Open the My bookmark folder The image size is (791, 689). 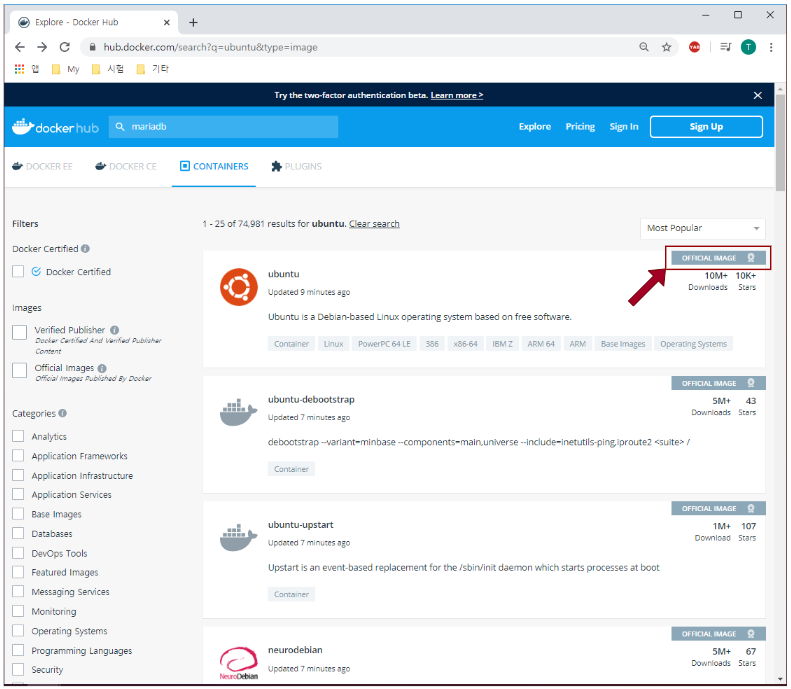pos(66,69)
